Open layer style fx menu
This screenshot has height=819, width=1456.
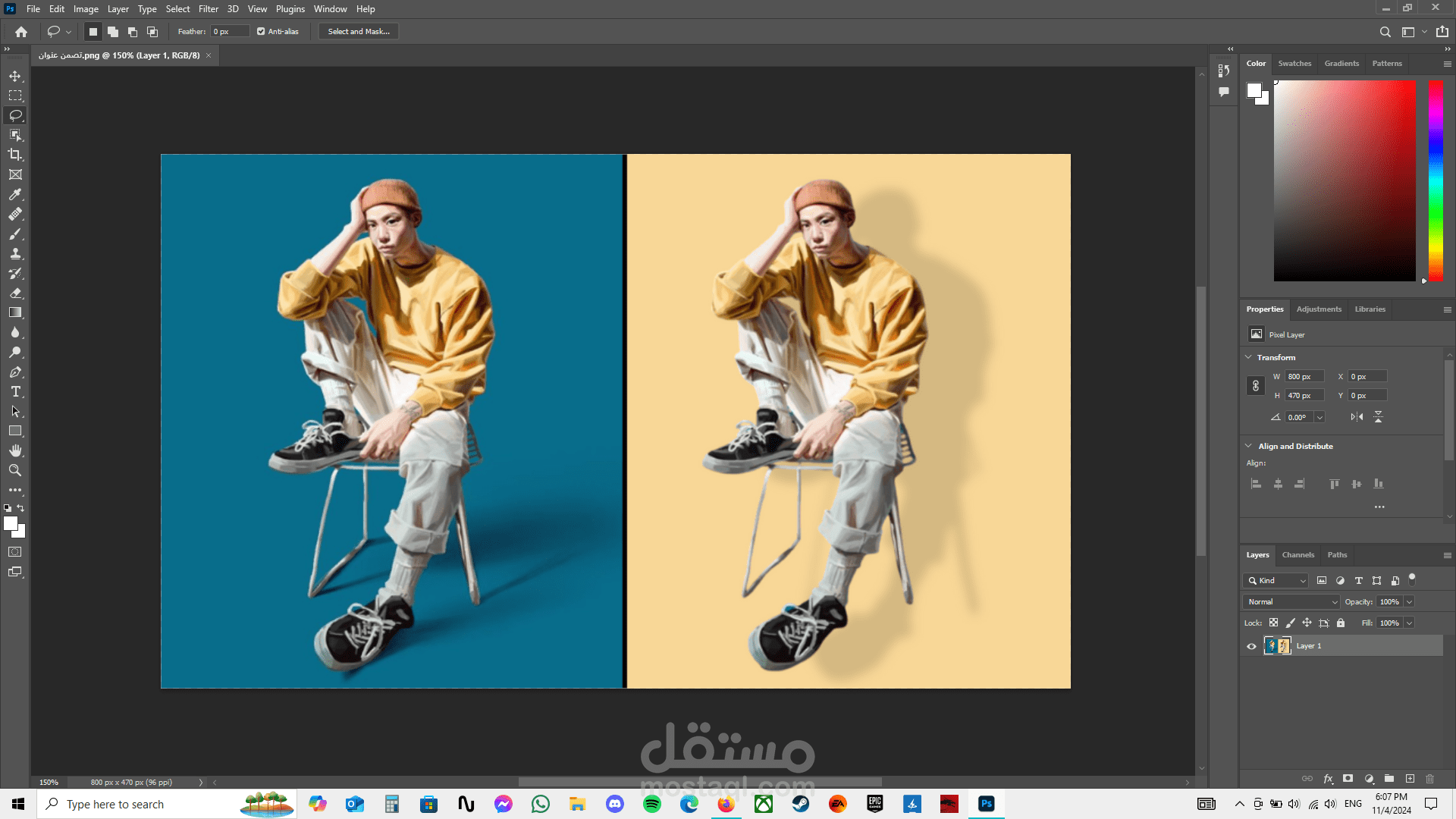1328,779
